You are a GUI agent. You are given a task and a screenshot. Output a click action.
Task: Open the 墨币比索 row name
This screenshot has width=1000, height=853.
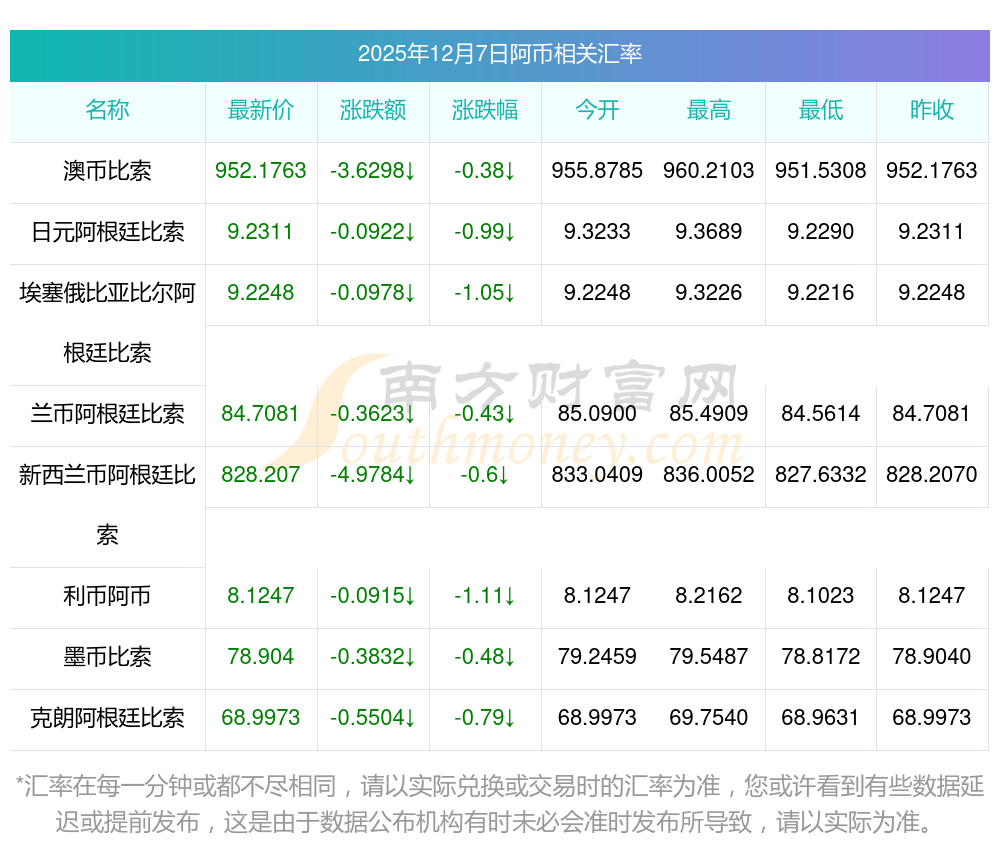[x=107, y=657]
